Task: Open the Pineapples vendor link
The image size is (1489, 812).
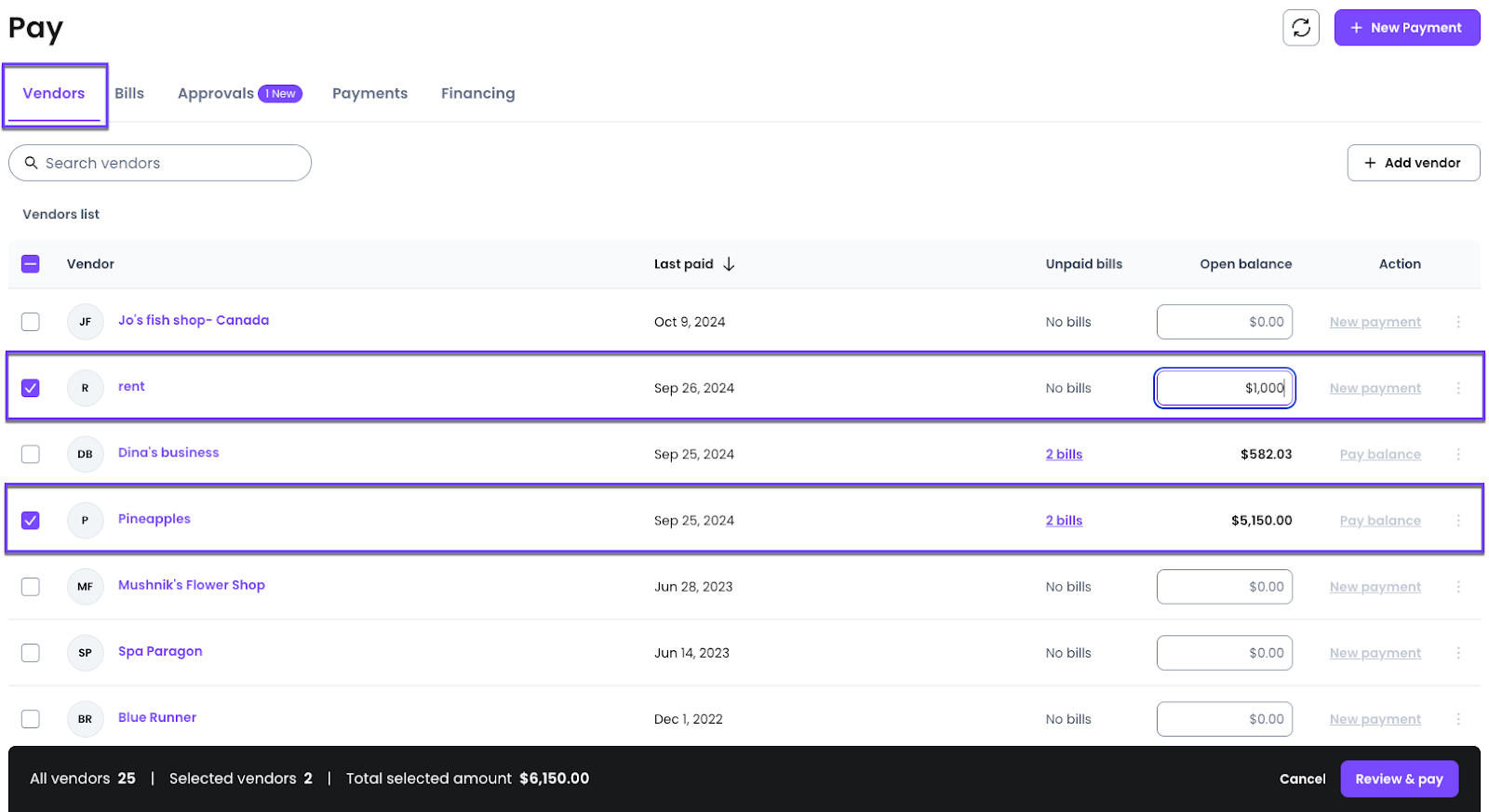Action: 154,519
